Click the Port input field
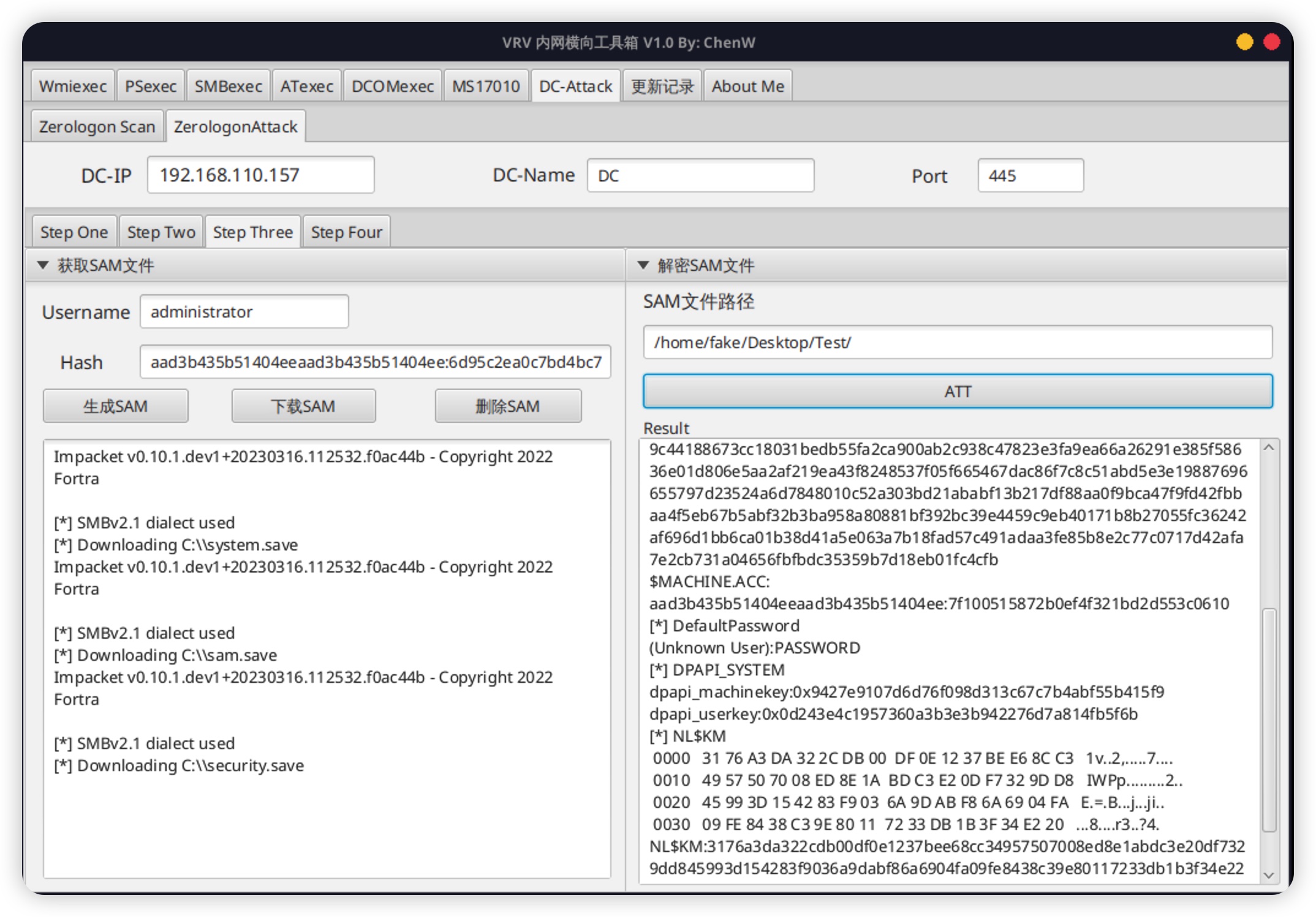This screenshot has width=1316, height=917. coord(1030,176)
